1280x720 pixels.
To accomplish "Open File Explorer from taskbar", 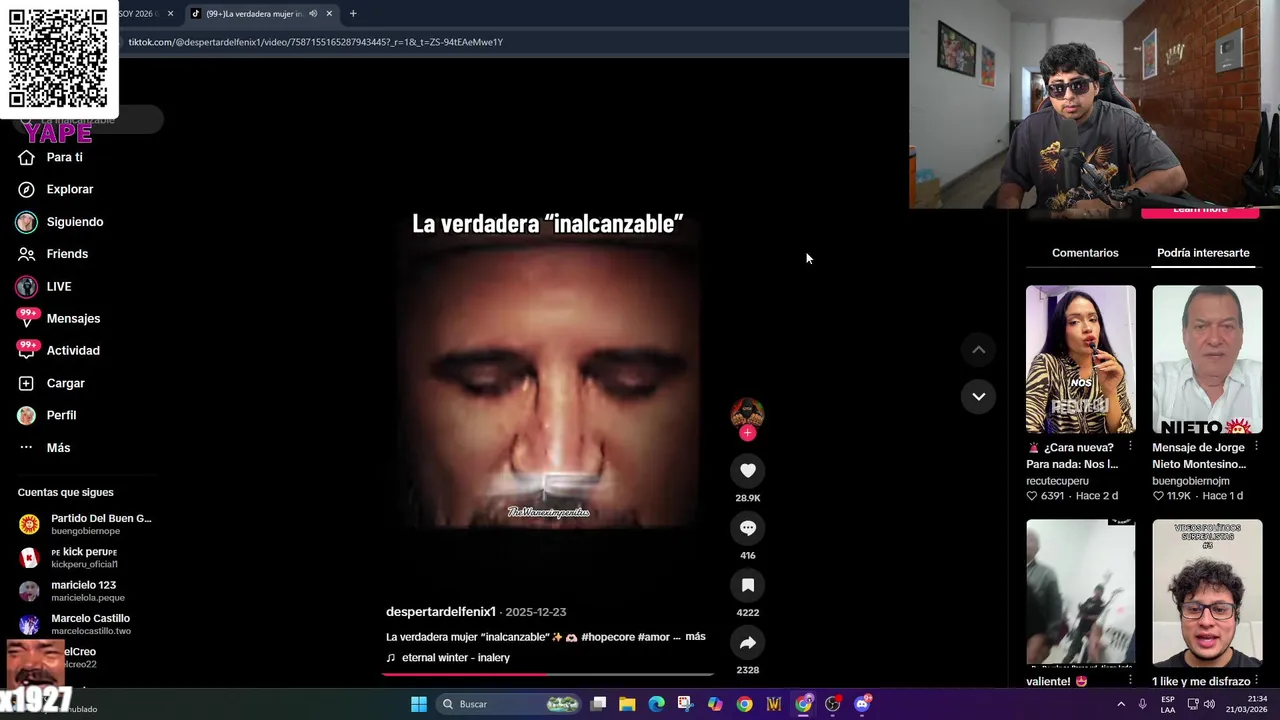I will pyautogui.click(x=627, y=704).
